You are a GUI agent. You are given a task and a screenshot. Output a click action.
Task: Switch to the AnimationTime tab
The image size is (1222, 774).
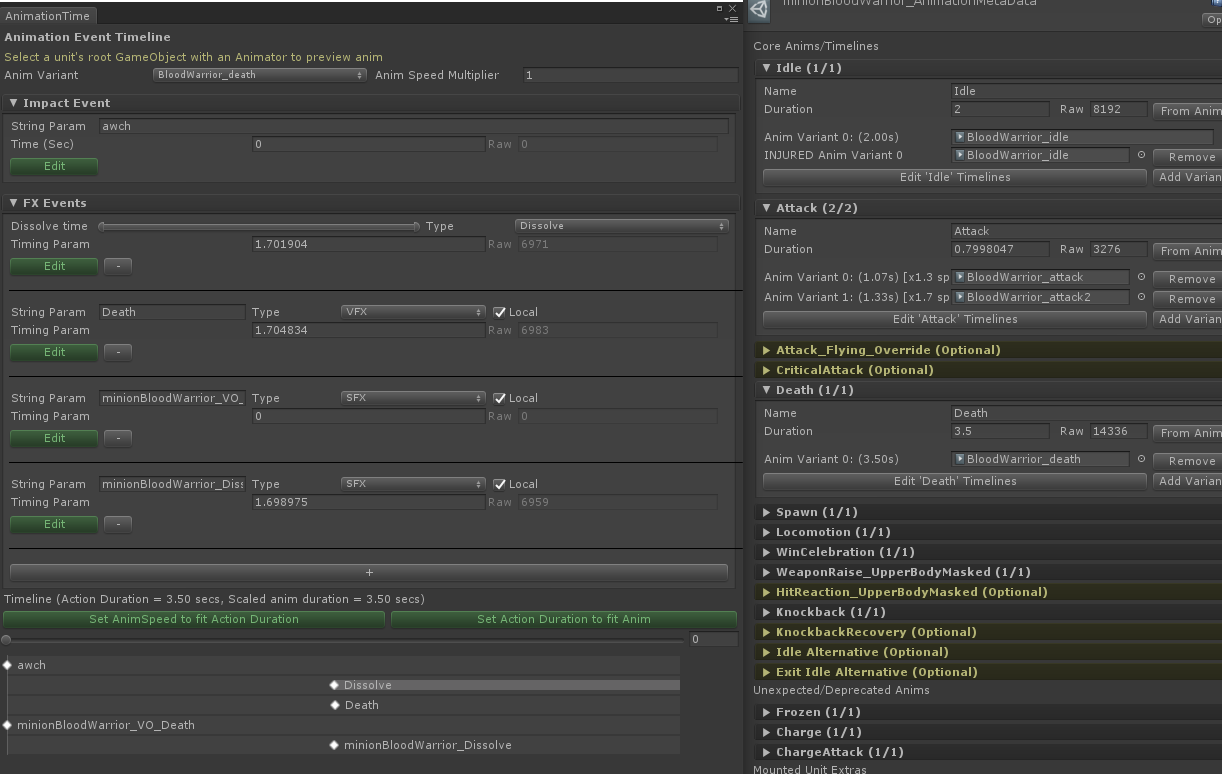(48, 16)
